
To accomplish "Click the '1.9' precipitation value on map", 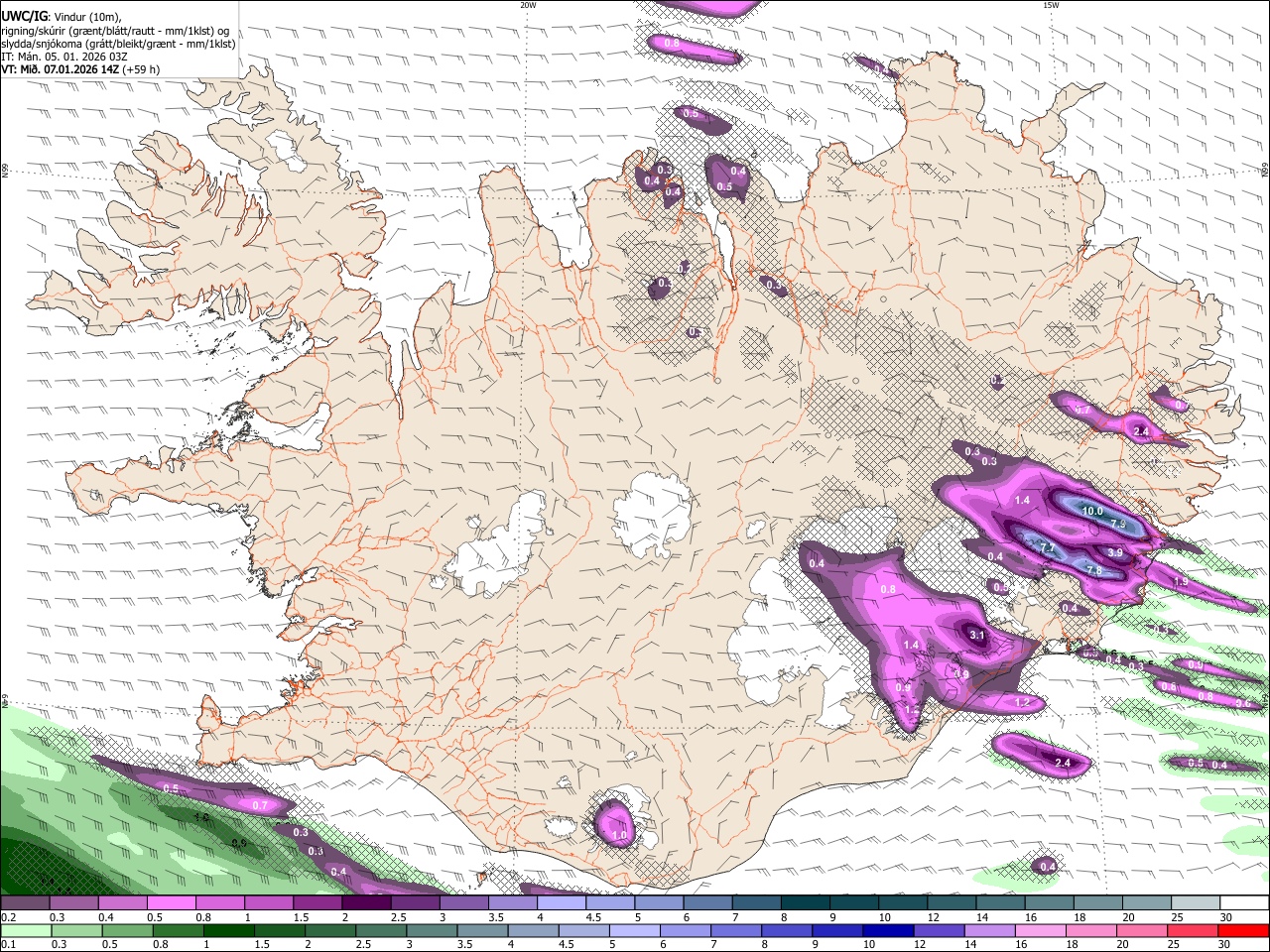I will (1180, 582).
